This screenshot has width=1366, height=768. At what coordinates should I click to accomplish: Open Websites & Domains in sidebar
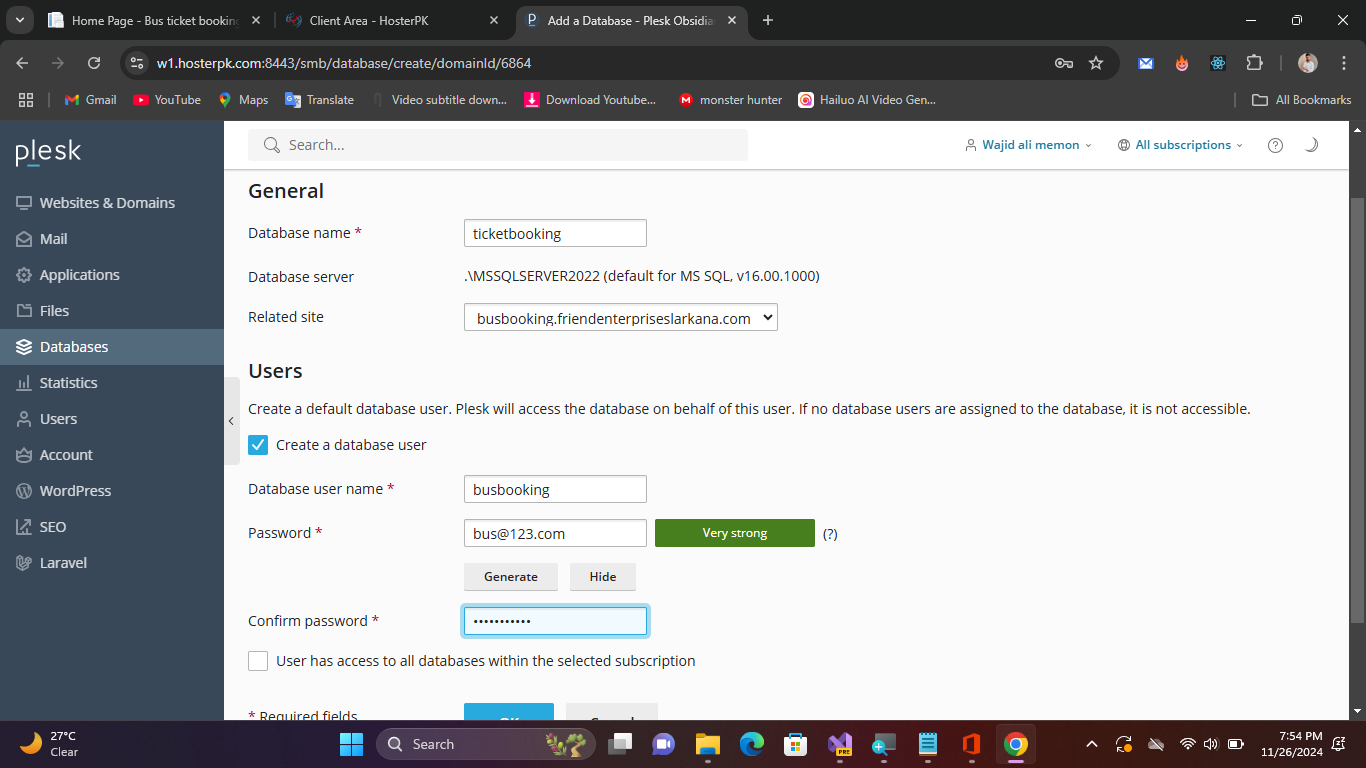tap(107, 203)
